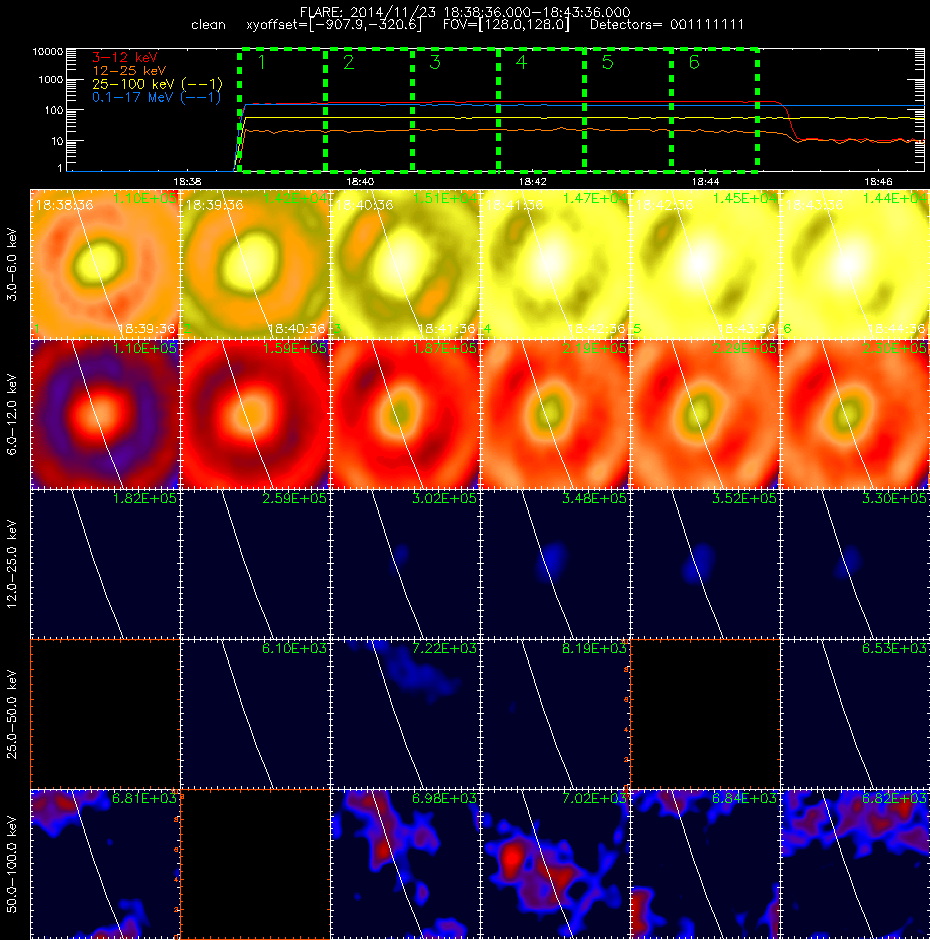
Task: Open the 3.0-6.0 keV image labeled 1.42E+04
Action: pos(255,264)
